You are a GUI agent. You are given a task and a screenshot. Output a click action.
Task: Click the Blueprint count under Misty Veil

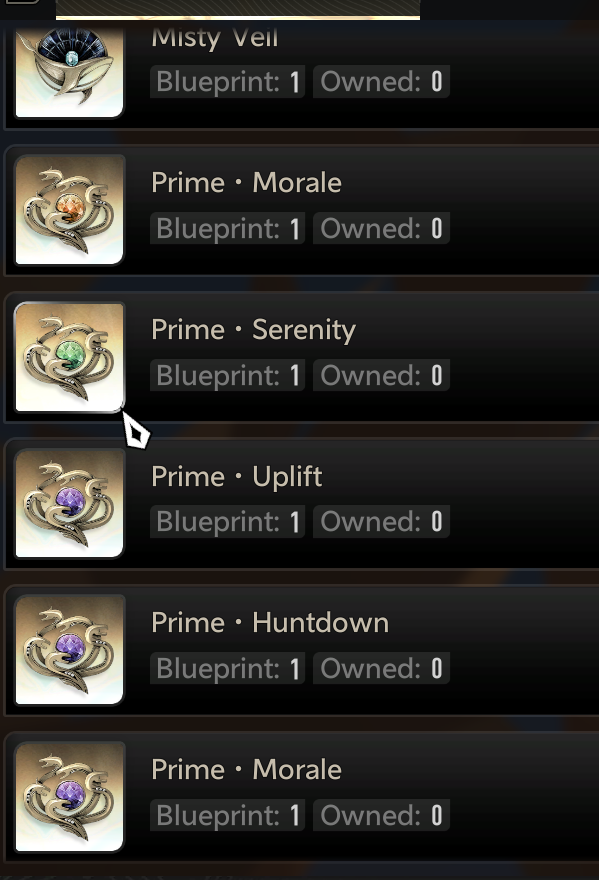(x=227, y=82)
